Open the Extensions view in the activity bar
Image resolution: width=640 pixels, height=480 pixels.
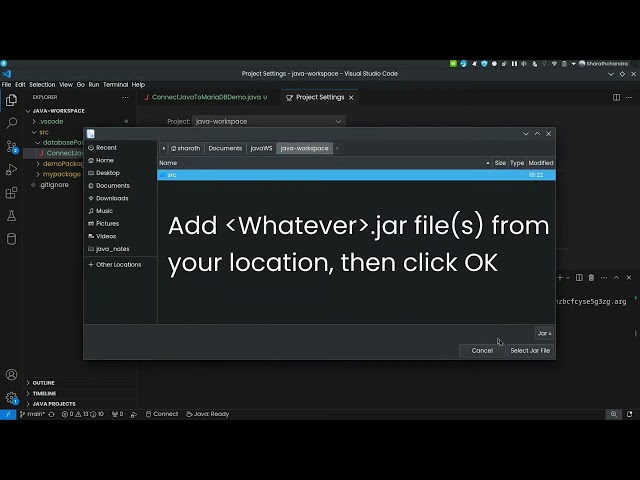[11, 193]
